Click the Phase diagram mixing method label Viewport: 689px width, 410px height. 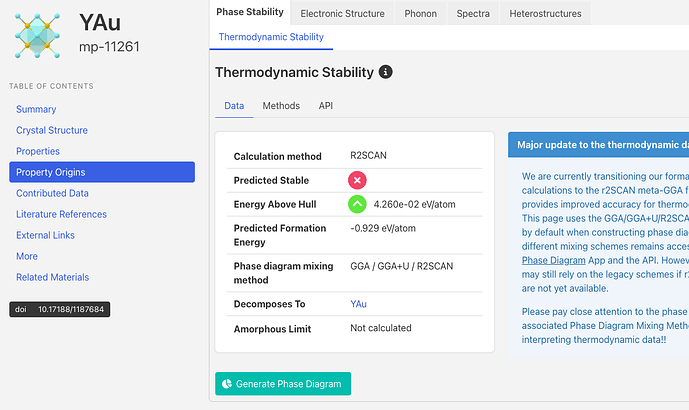tap(283, 273)
